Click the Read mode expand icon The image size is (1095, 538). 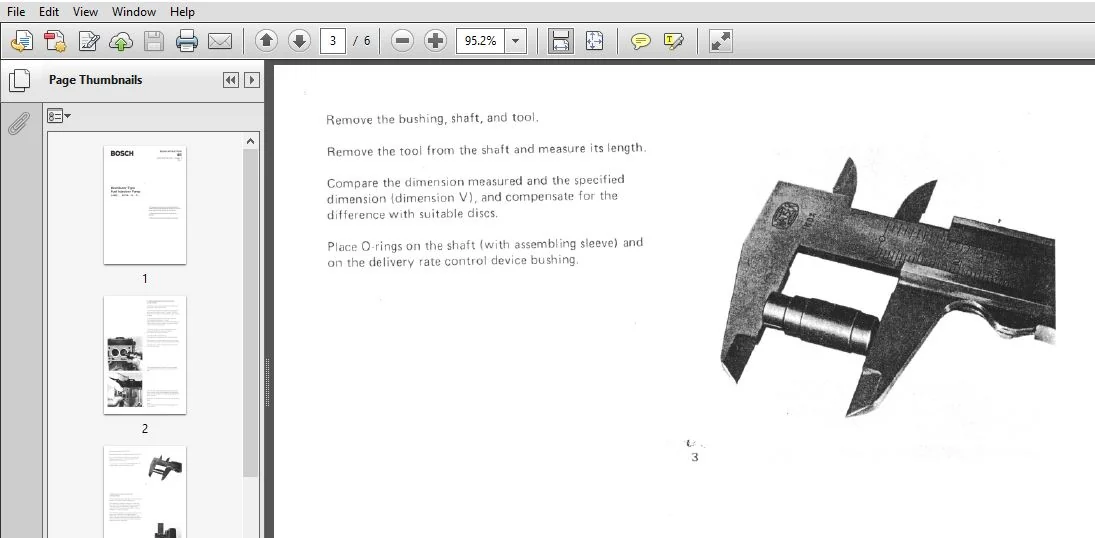tap(720, 41)
